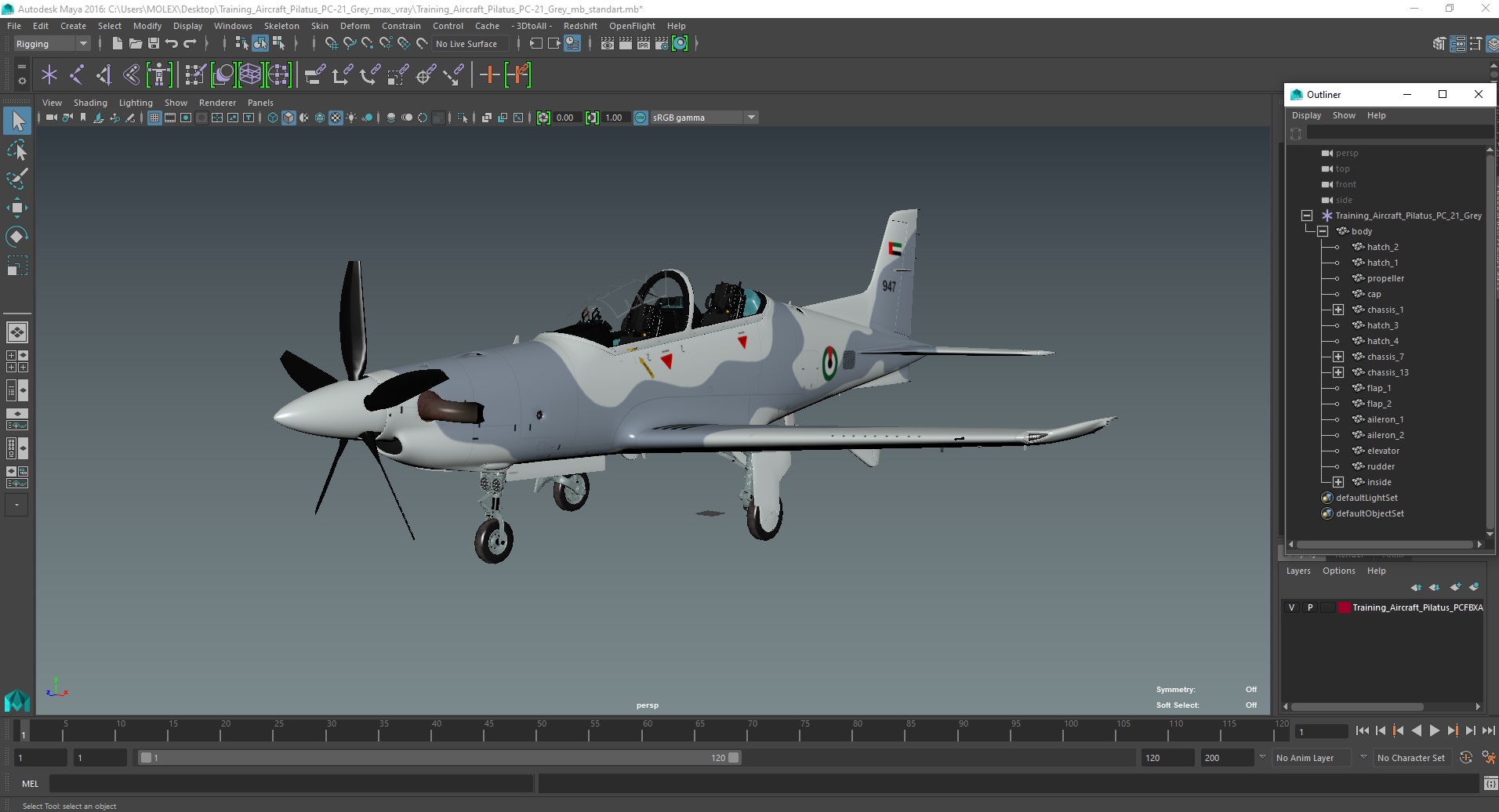Open the Rigging menu set dropdown
The height and width of the screenshot is (812, 1499).
52,44
